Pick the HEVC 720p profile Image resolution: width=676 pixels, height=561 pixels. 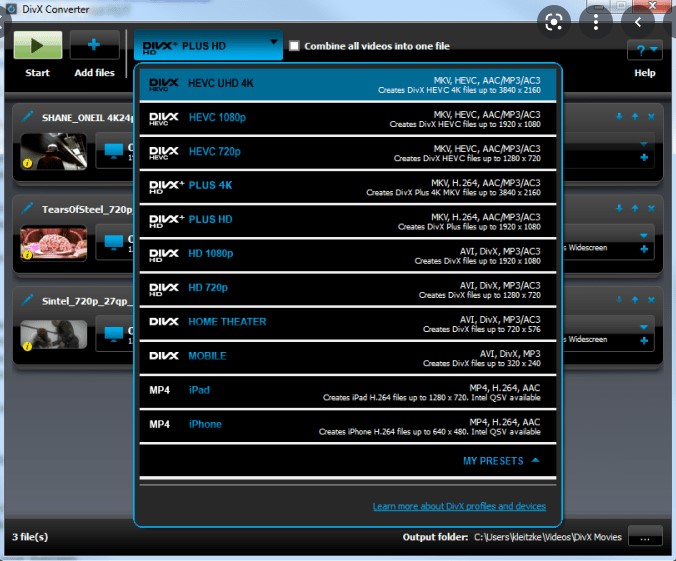(x=348, y=153)
